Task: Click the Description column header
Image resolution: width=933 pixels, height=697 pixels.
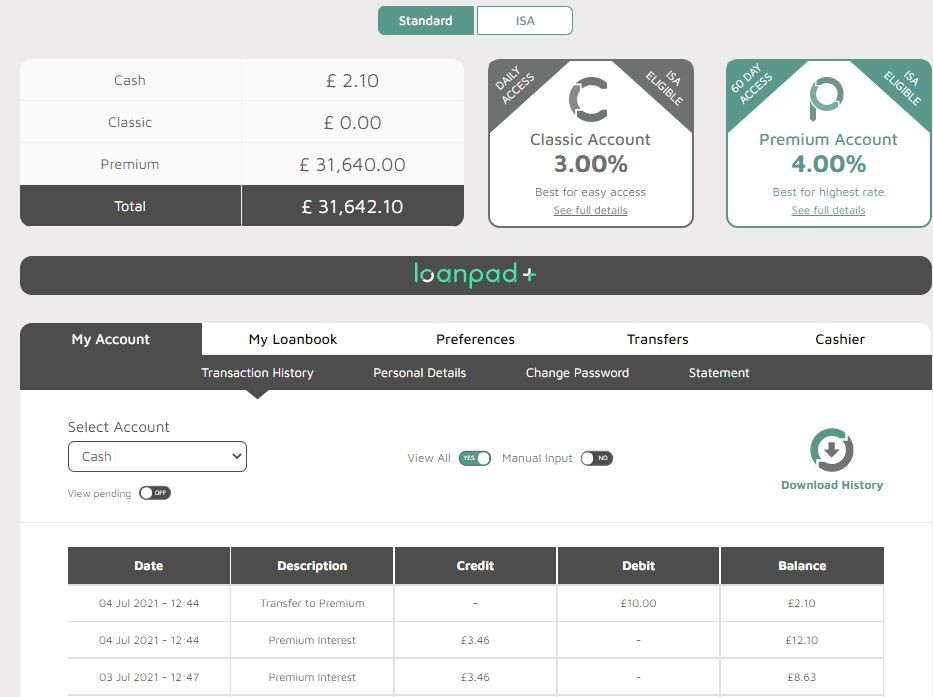Action: tap(312, 565)
